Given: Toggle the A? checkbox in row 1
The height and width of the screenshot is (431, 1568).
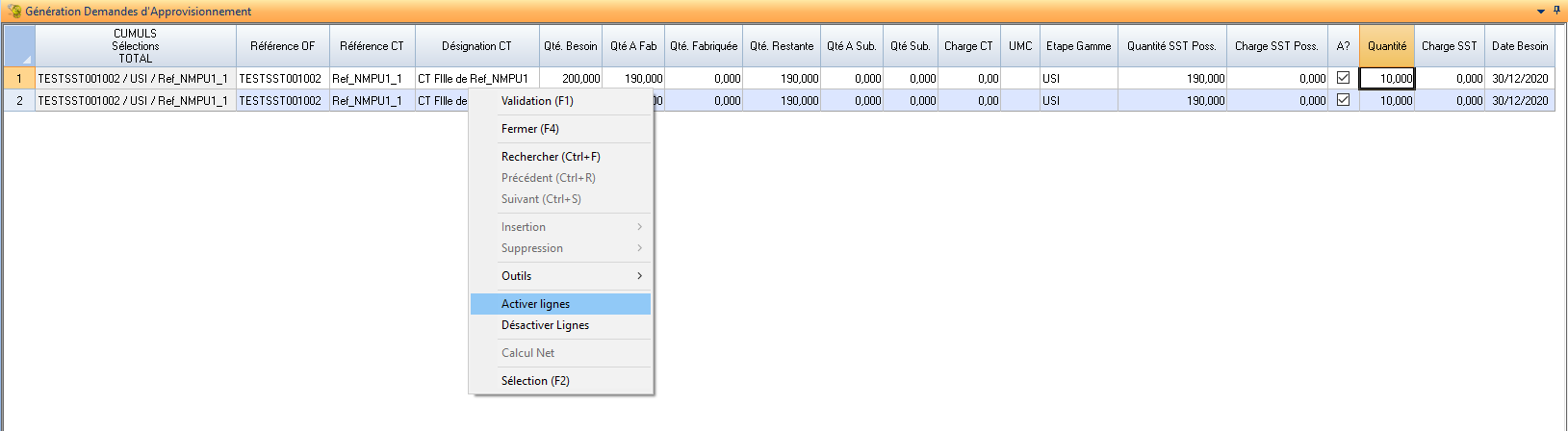Looking at the screenshot, I should point(1343,78).
